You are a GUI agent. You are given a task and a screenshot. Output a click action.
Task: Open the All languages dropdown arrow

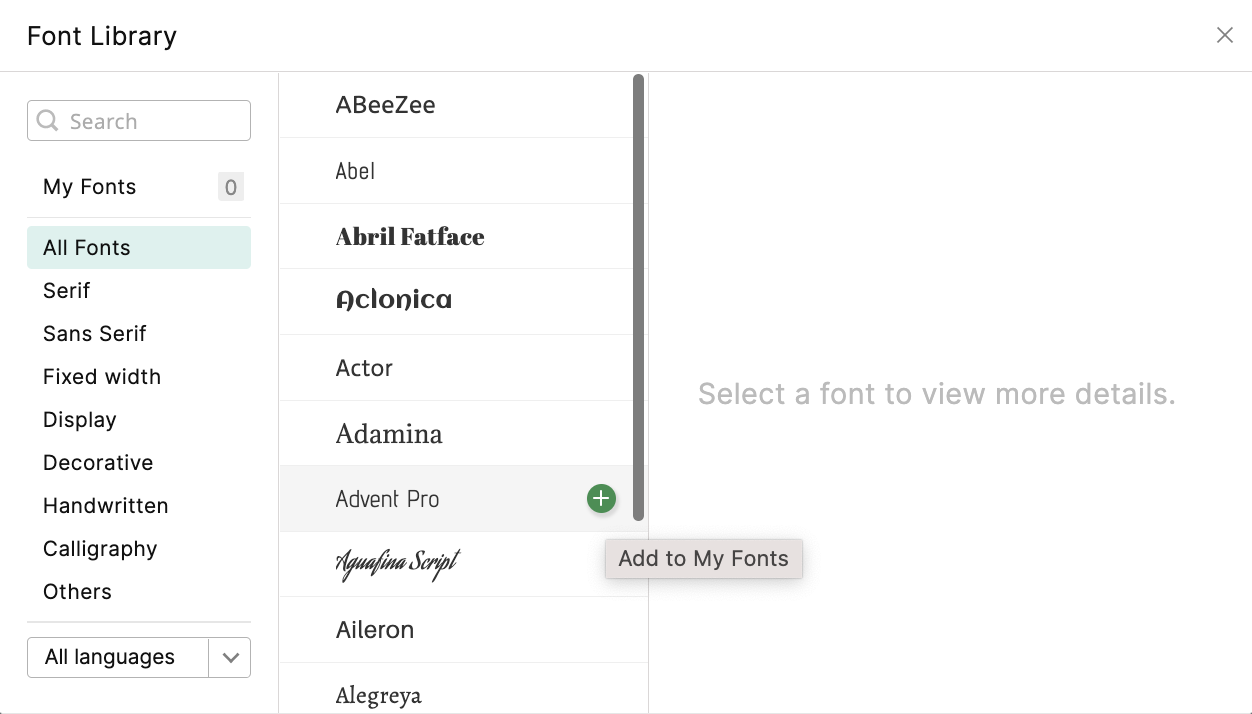point(230,658)
